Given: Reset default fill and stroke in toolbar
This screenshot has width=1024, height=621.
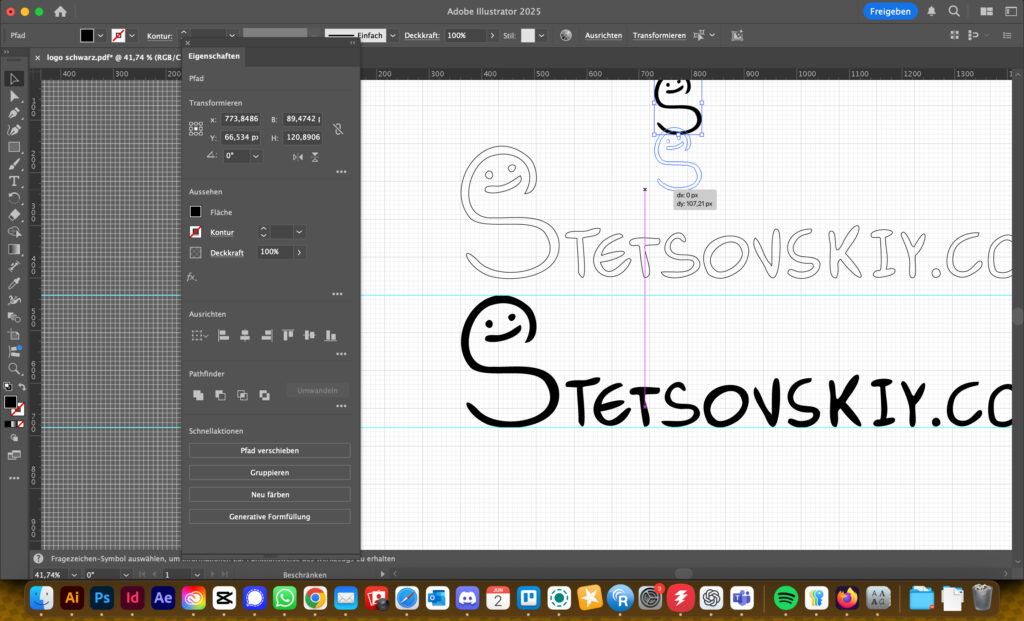Looking at the screenshot, I should tap(8, 387).
